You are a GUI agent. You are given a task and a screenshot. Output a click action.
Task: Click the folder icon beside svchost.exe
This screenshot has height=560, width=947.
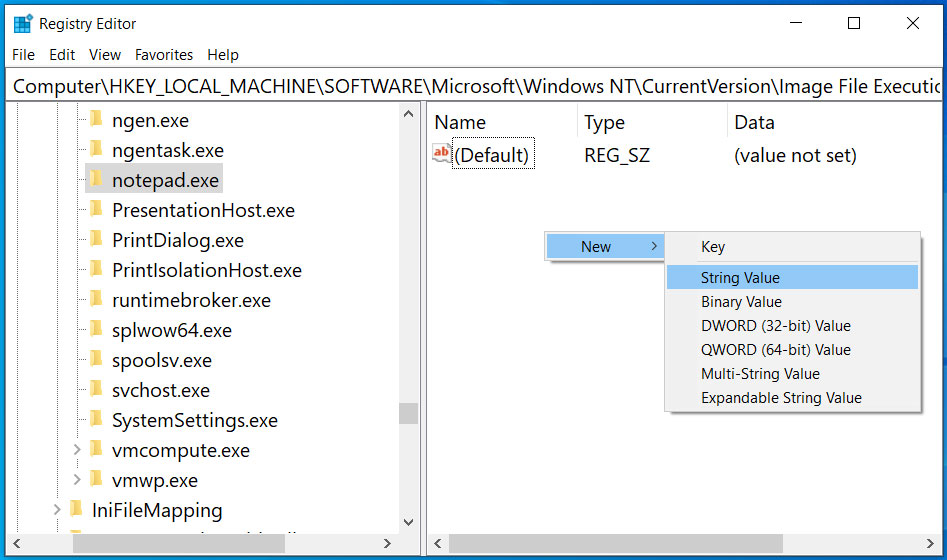tap(96, 389)
